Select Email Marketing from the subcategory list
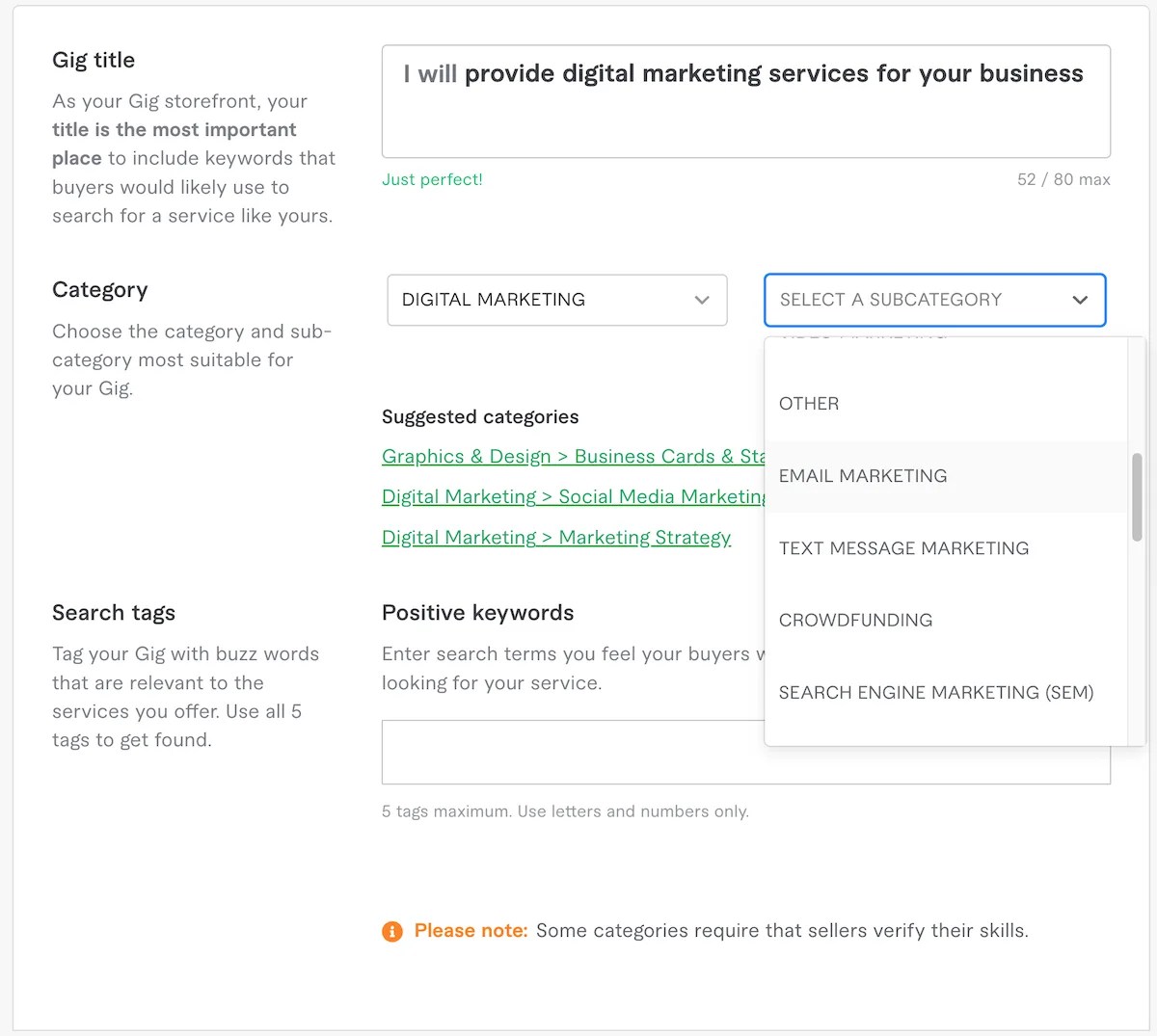This screenshot has width=1157, height=1036. (x=862, y=475)
